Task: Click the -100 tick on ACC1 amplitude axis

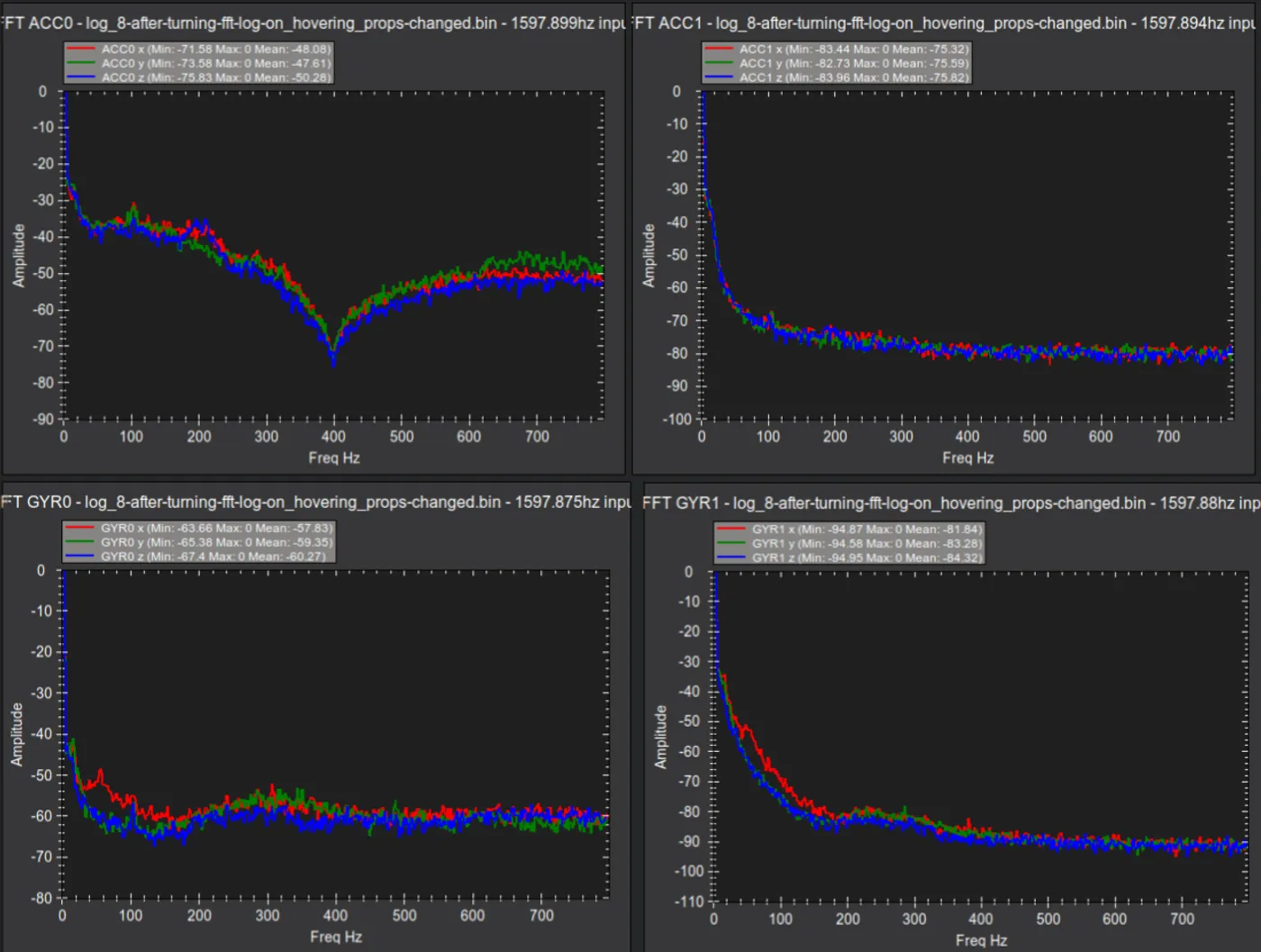Action: pos(676,419)
